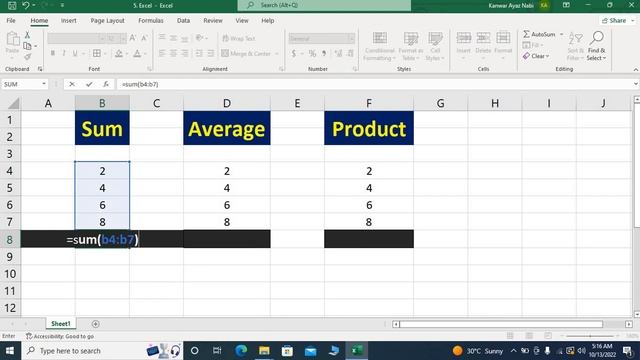
Task: Click the Clear button in Editing
Action: (x=536, y=56)
